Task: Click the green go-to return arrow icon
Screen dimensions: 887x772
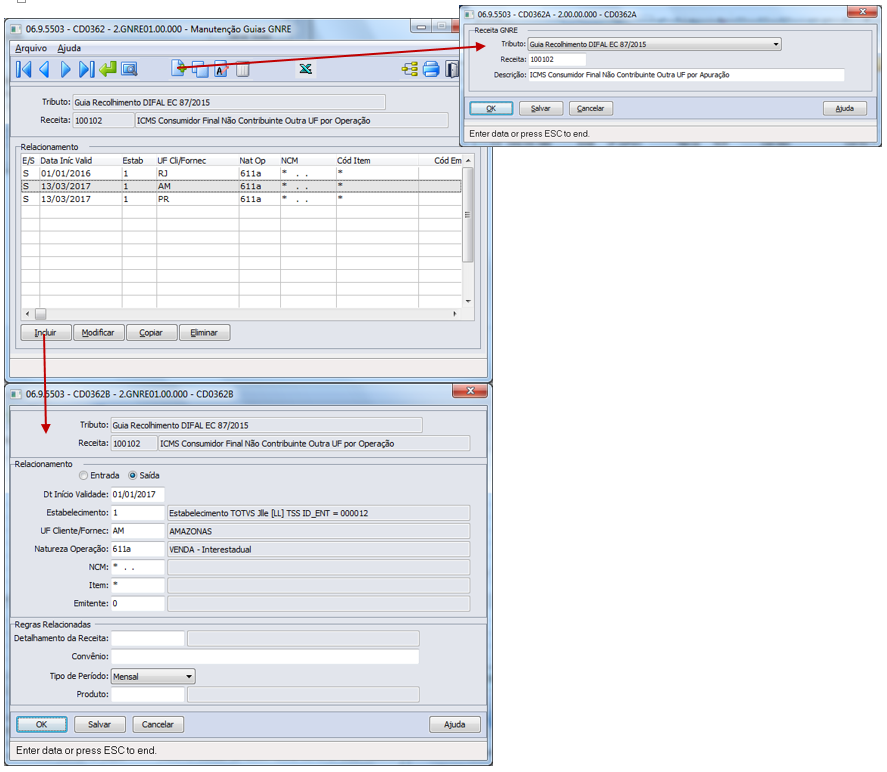Action: pyautogui.click(x=107, y=69)
